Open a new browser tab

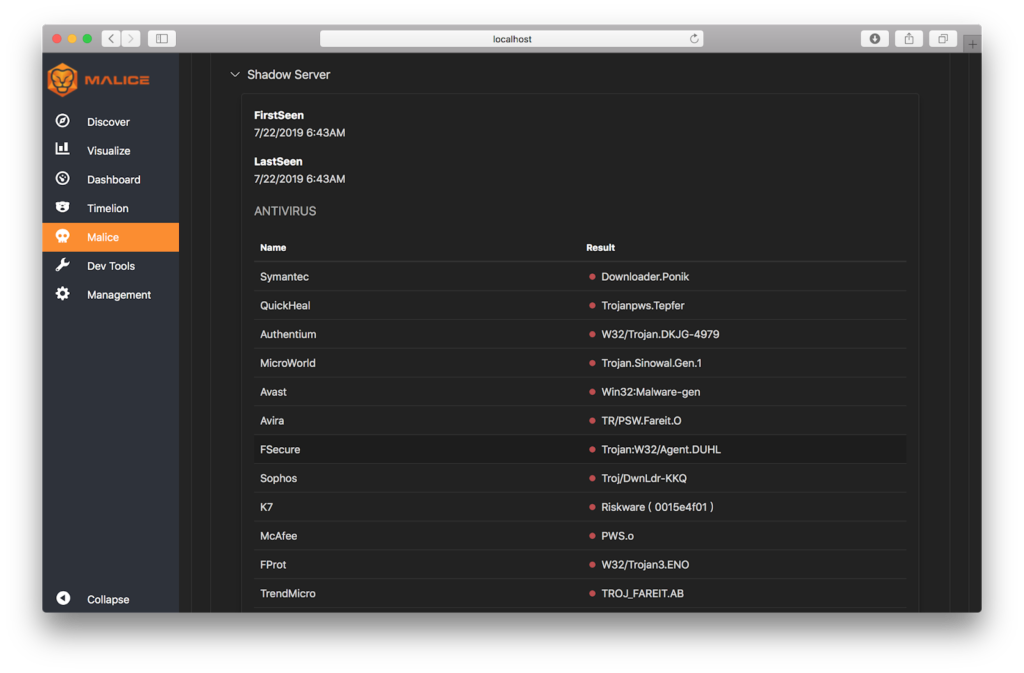tap(972, 44)
